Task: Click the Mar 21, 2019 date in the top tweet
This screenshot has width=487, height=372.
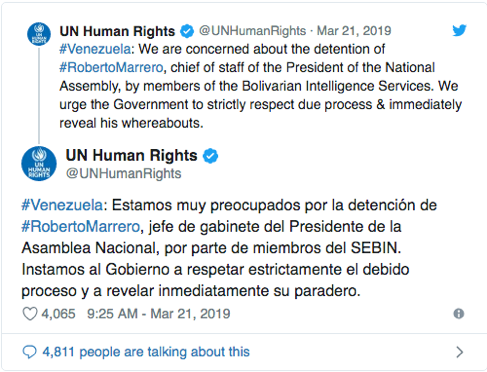Action: (354, 31)
